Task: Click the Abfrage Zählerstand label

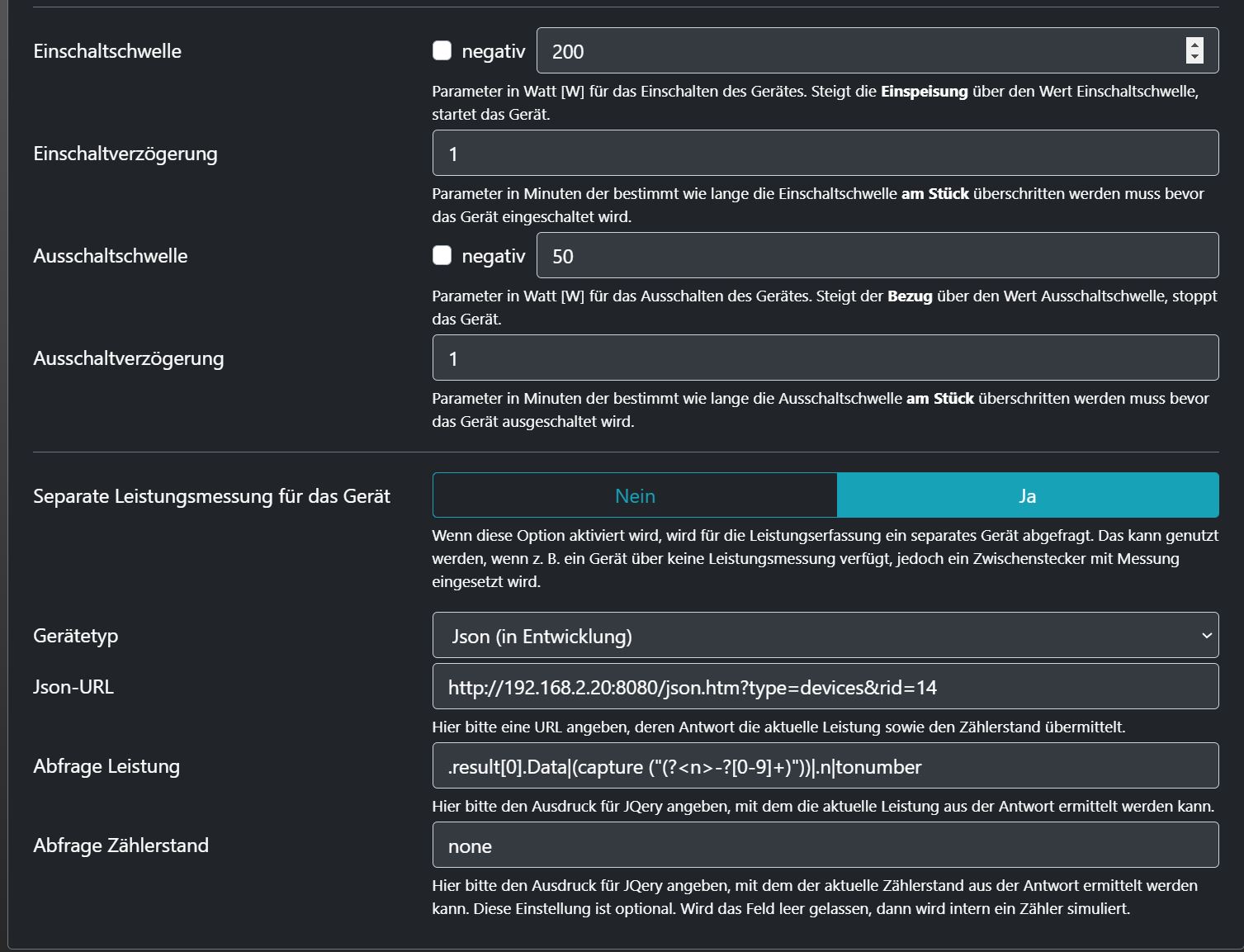Action: tap(121, 845)
